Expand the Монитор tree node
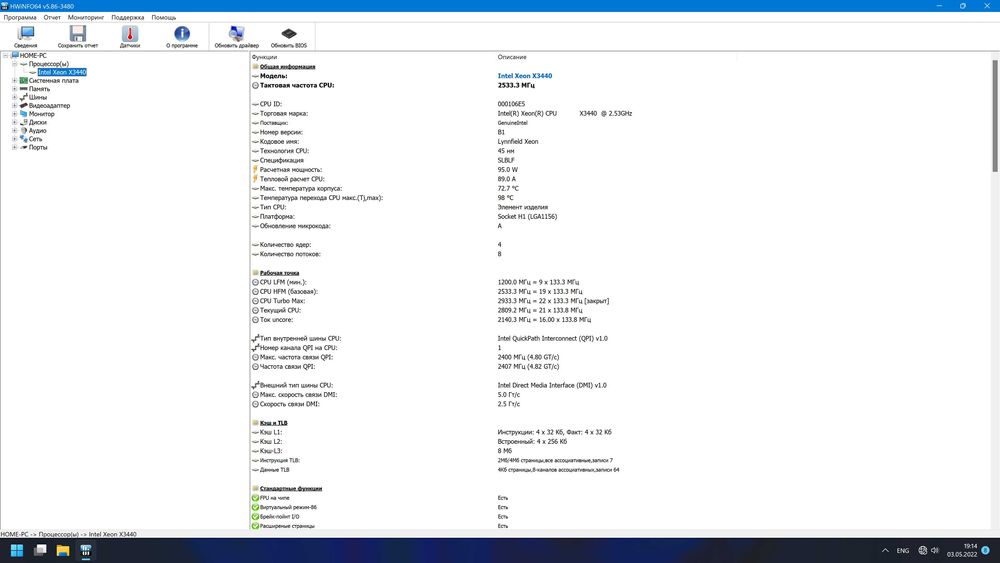Screen dimensions: 1000x563 [x=15, y=113]
